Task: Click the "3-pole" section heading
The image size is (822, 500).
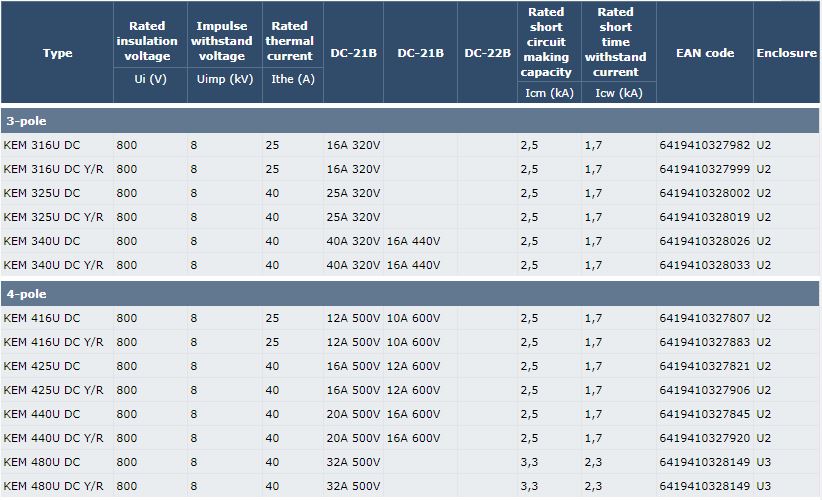Action: [26, 121]
